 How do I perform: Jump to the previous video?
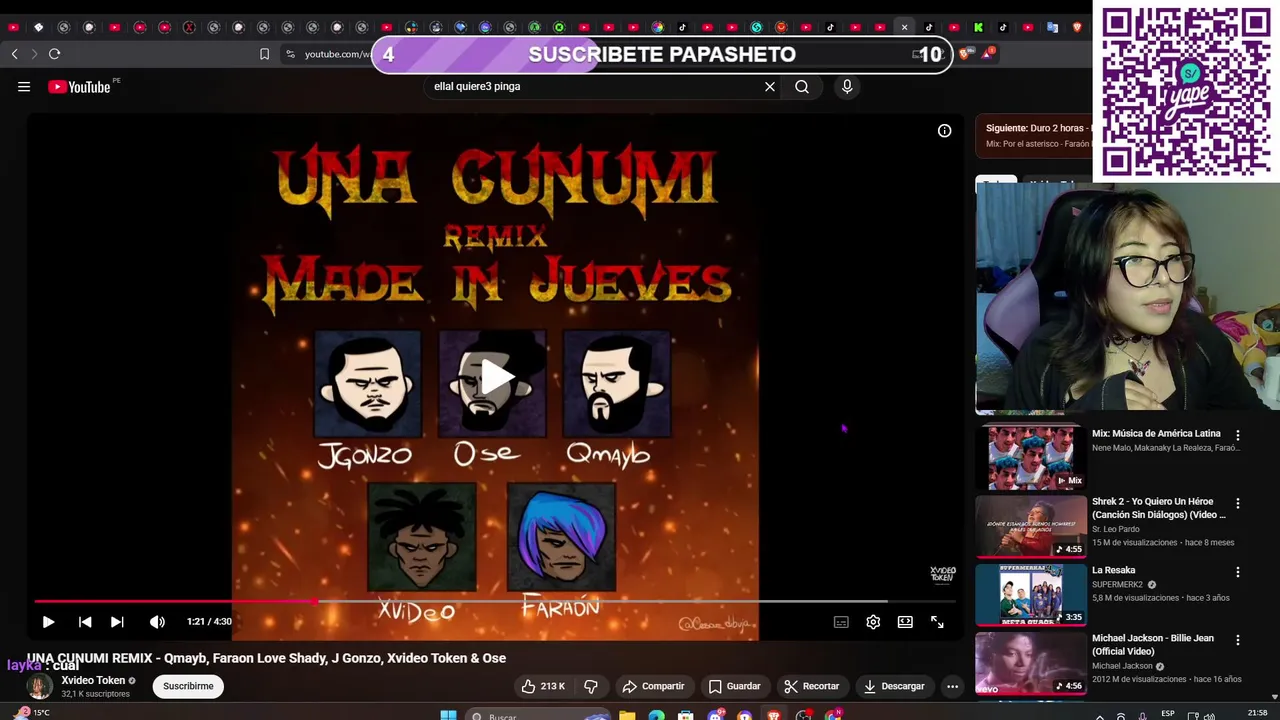point(85,622)
